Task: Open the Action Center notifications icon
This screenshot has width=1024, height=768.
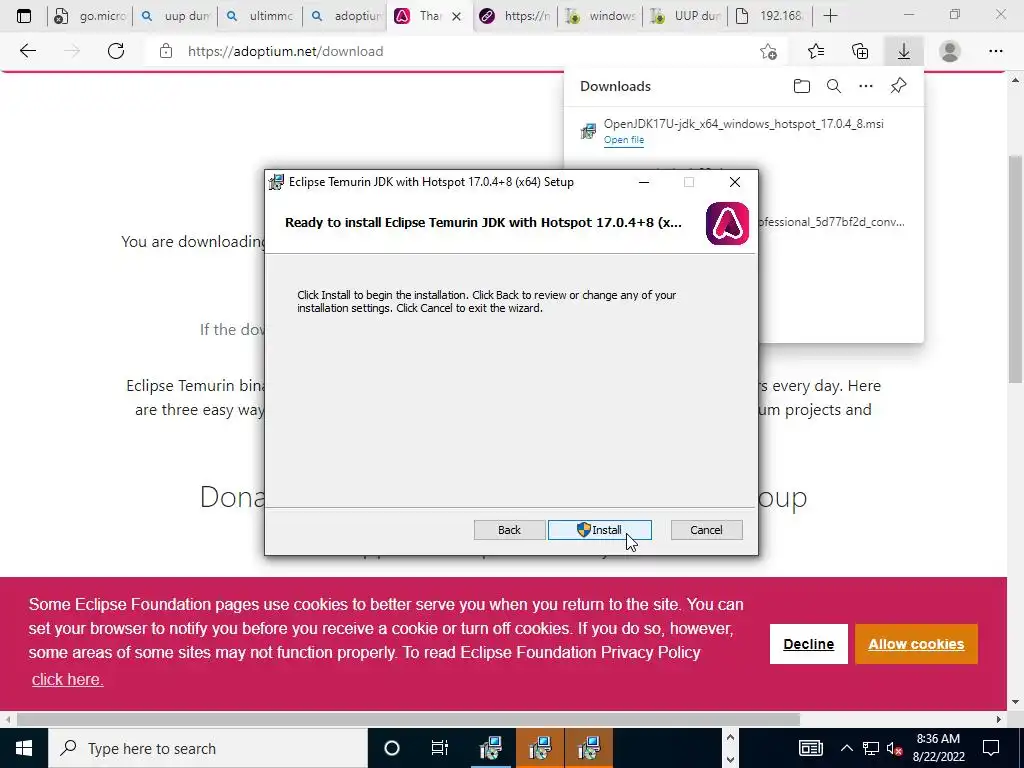Action: [991, 748]
